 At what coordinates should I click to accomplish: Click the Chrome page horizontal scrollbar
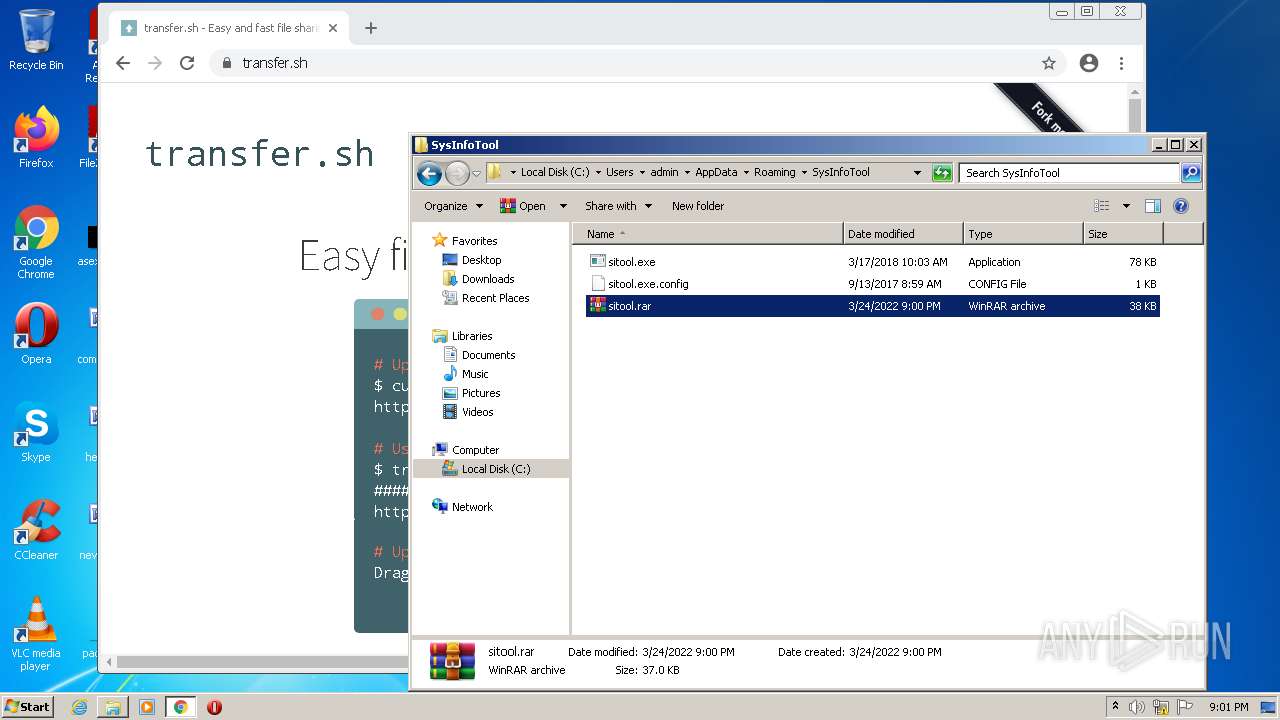click(262, 662)
